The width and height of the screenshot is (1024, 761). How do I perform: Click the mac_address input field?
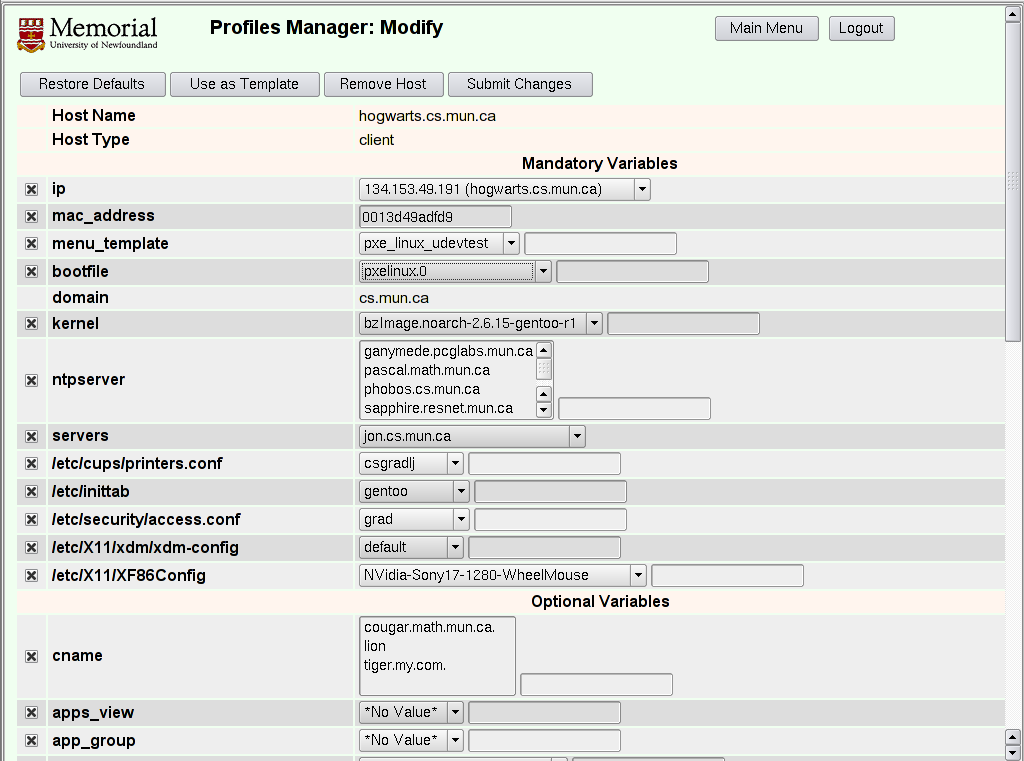click(436, 217)
